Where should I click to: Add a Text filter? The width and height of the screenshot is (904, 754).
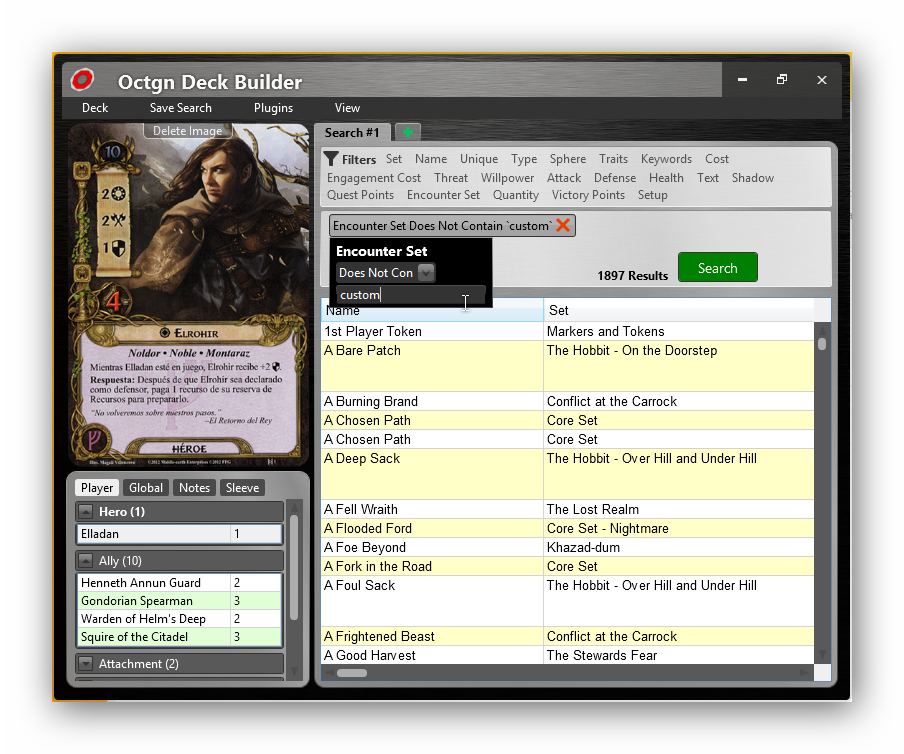[707, 178]
